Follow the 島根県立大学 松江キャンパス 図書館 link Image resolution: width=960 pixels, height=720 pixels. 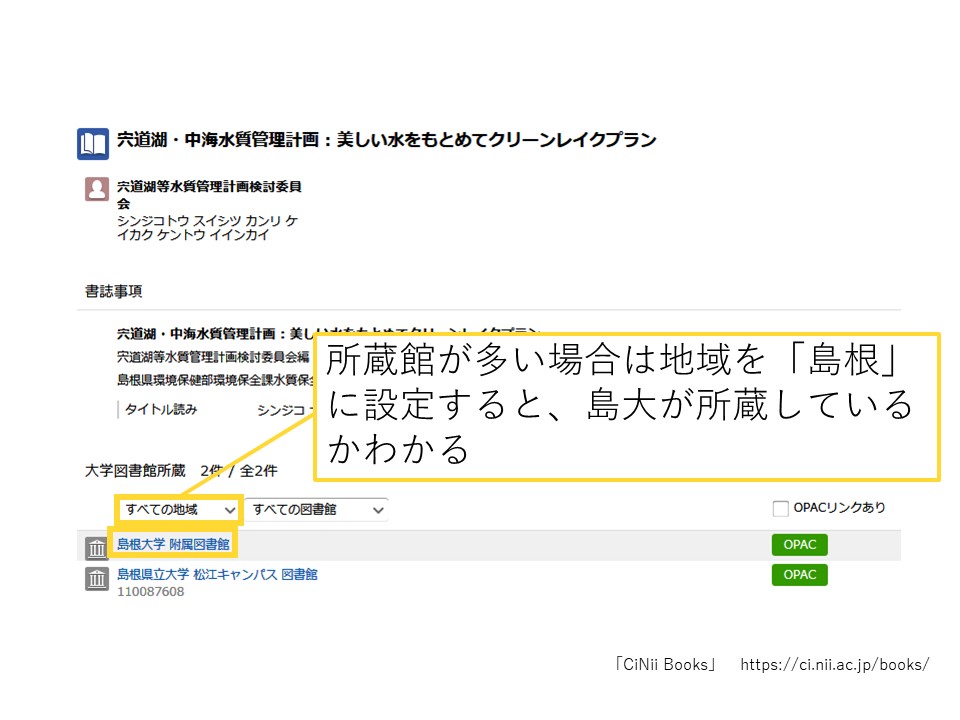point(217,575)
